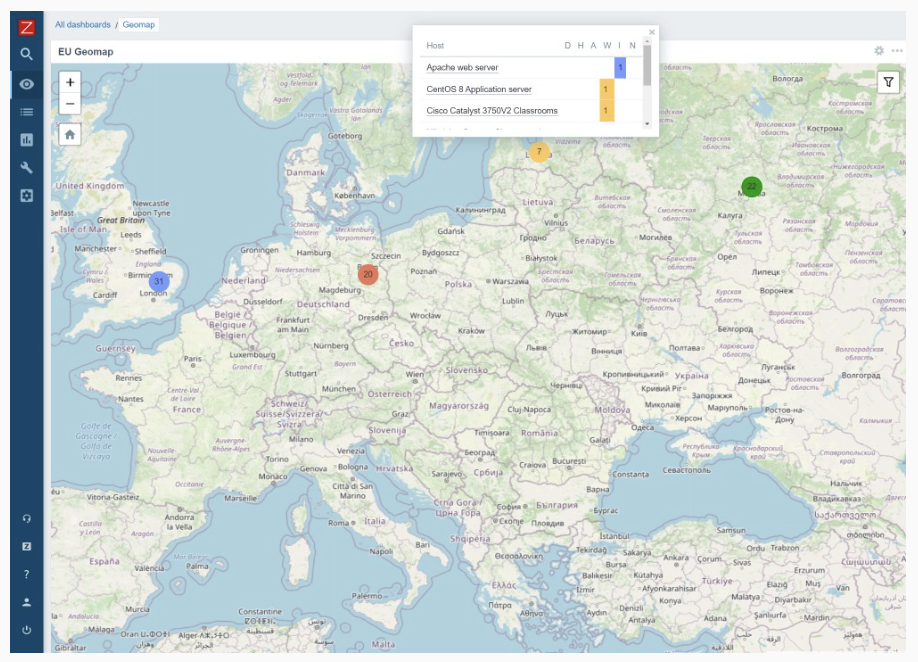Open the Reports bar-chart icon
Screen dimensions: 918x662
(x=27, y=140)
